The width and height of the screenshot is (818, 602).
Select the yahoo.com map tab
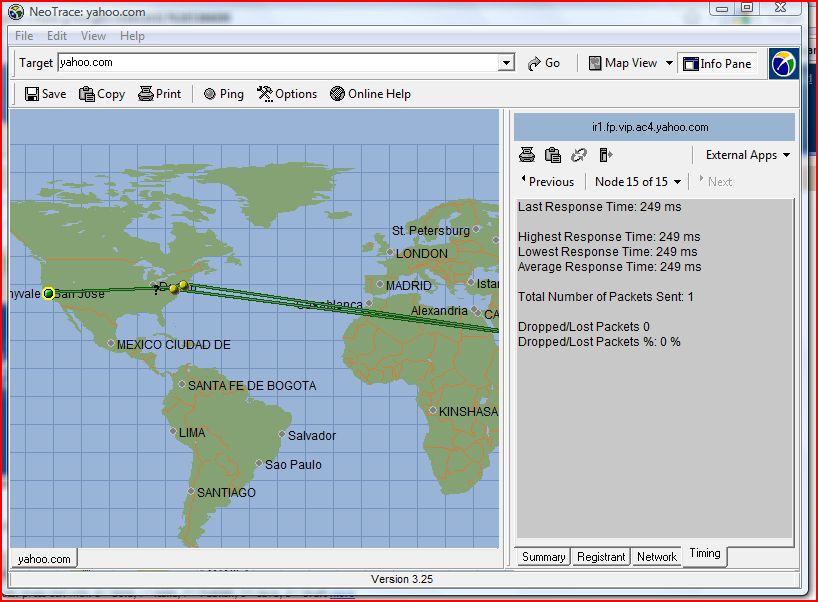click(x=44, y=559)
